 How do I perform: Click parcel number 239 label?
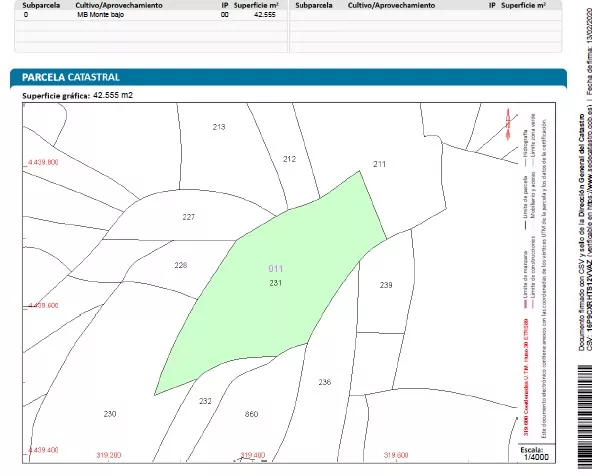click(386, 285)
